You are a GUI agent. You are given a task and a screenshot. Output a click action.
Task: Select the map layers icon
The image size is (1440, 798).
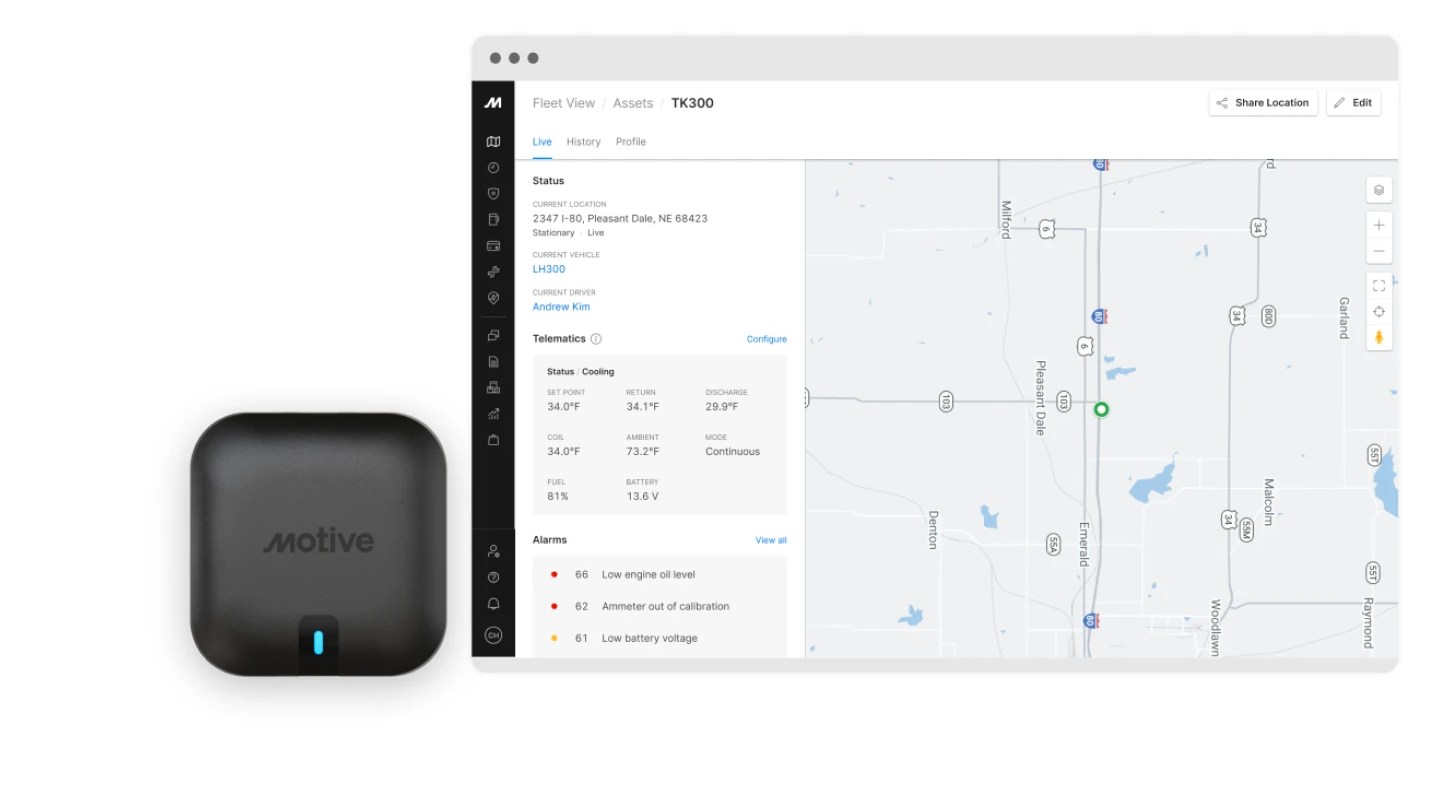click(x=1379, y=190)
